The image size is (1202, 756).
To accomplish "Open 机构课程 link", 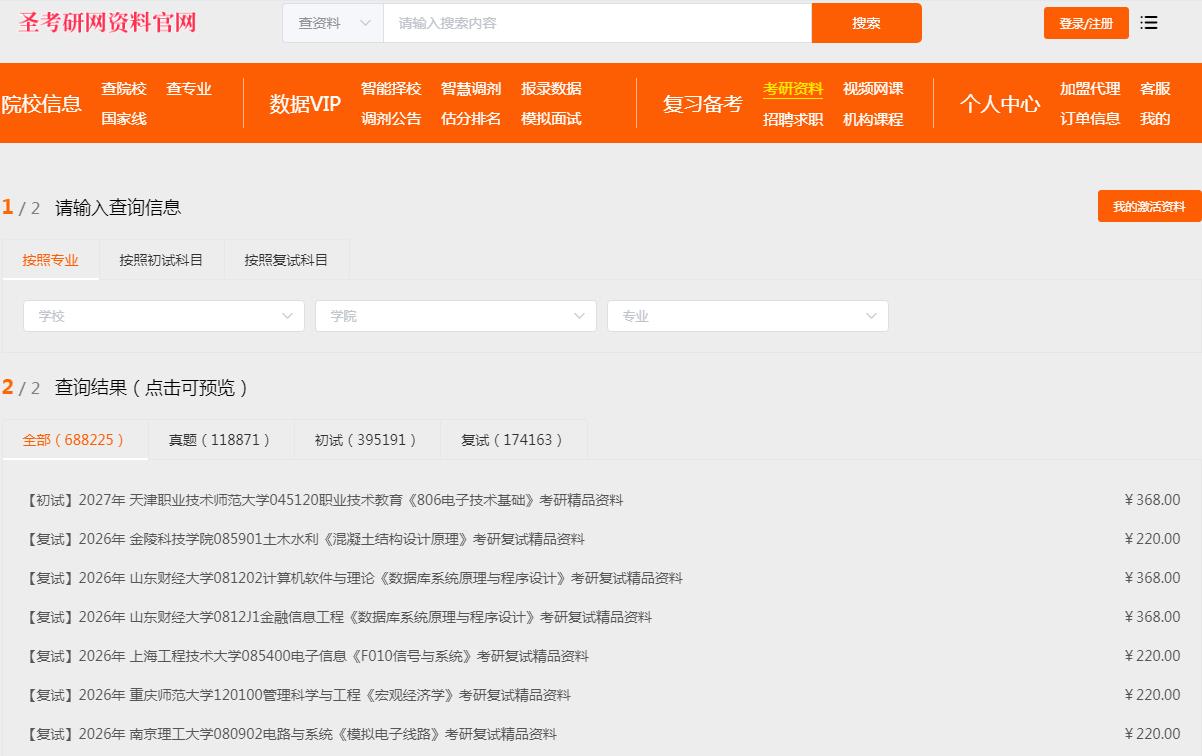I will point(873,119).
